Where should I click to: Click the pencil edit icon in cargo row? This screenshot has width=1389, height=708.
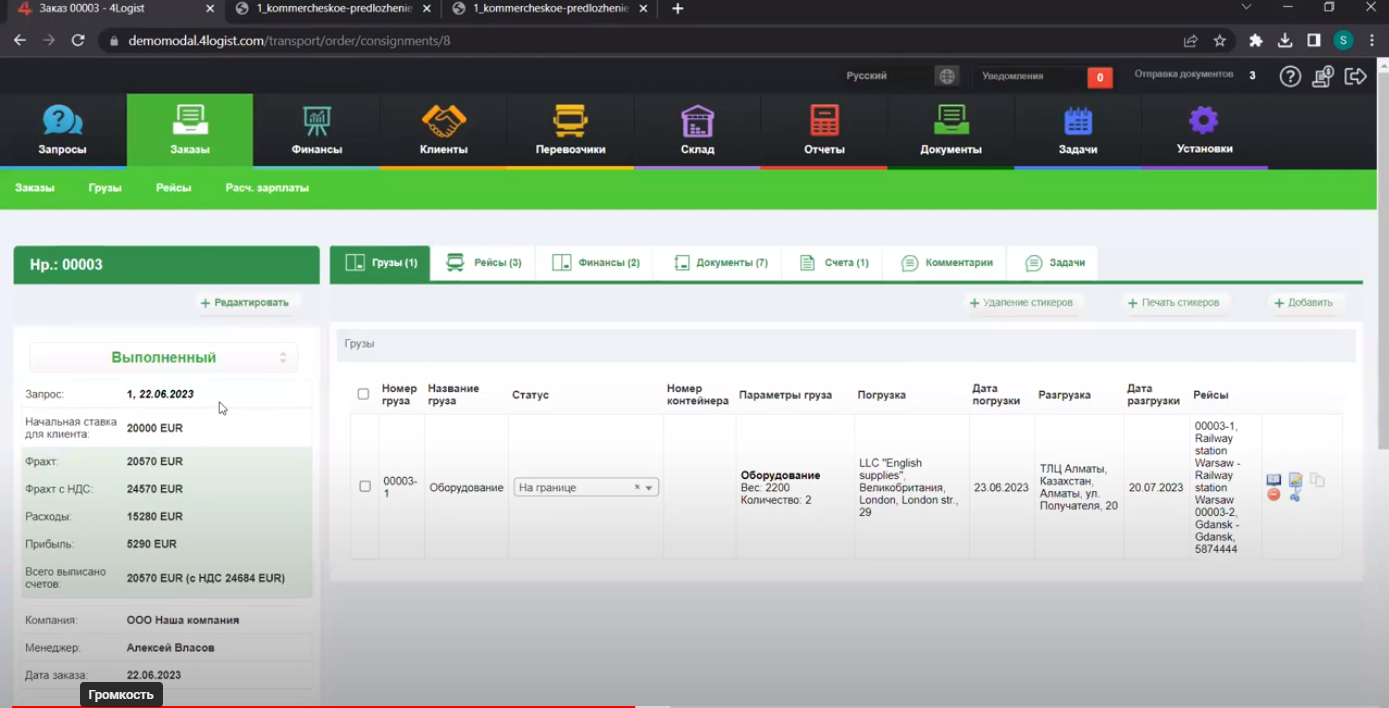(1295, 480)
